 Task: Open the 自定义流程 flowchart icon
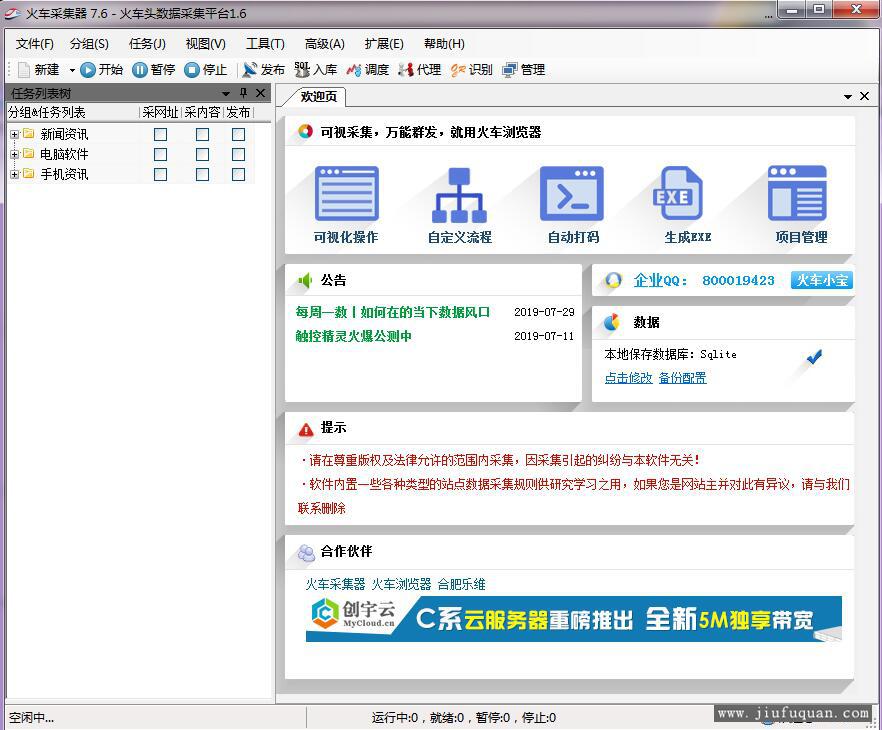click(x=460, y=195)
